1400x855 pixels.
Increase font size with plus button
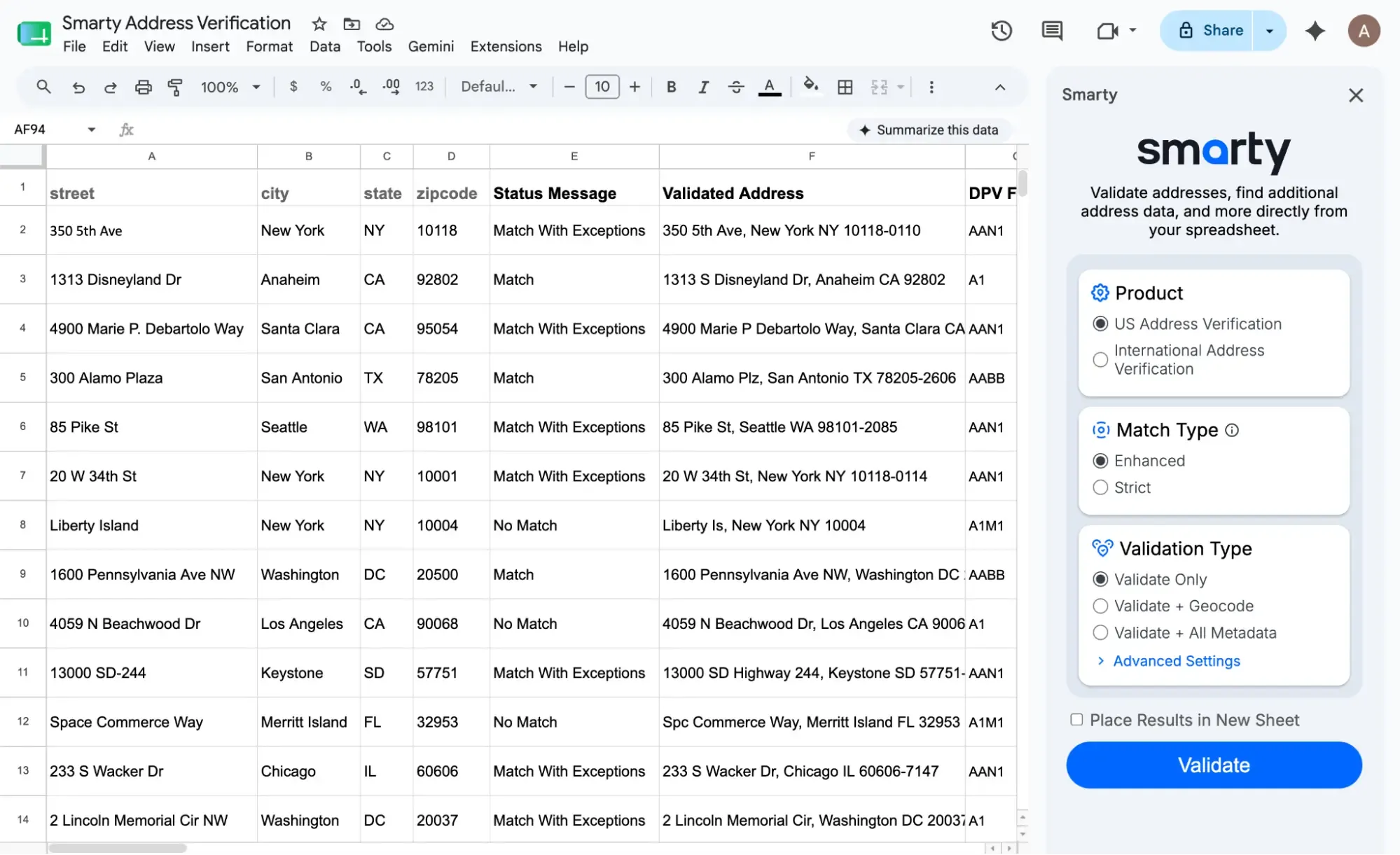click(x=635, y=87)
